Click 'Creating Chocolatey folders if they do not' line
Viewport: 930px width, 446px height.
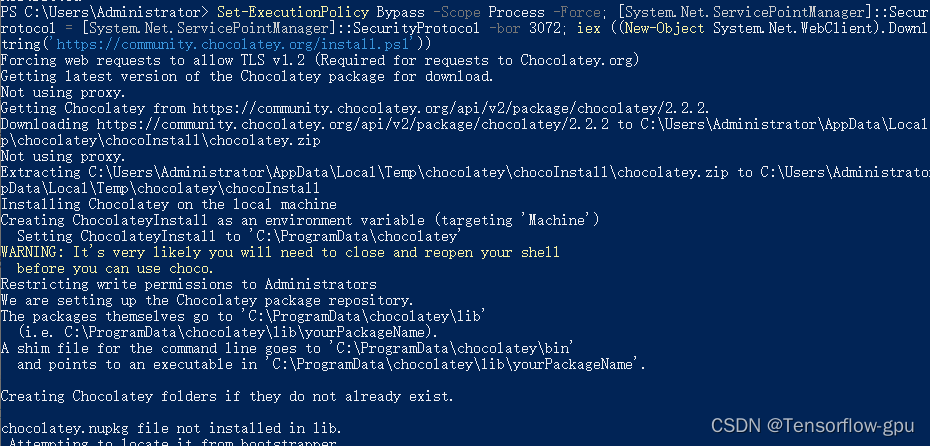pyautogui.click(x=227, y=396)
